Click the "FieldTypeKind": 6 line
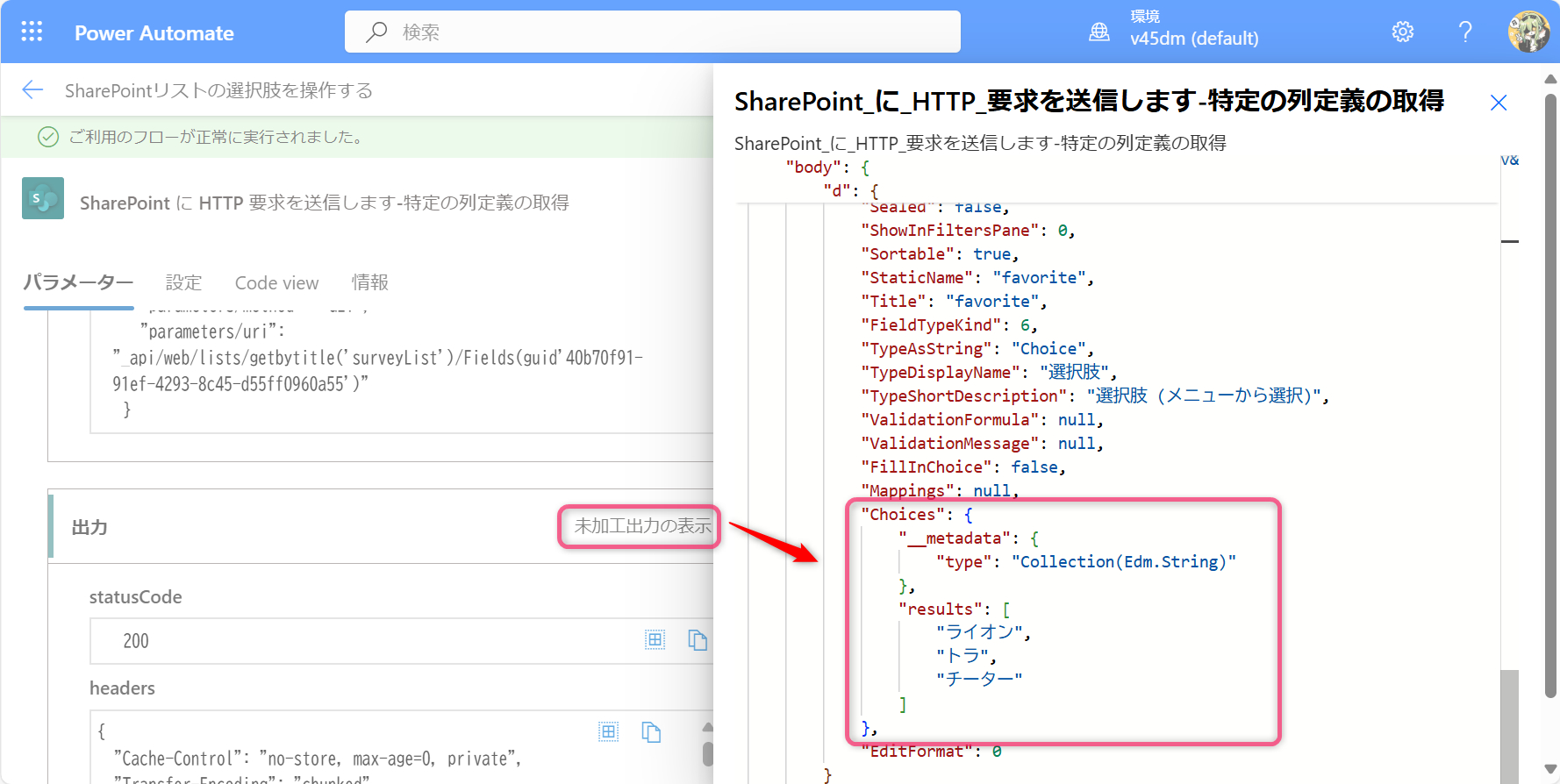 click(x=949, y=325)
